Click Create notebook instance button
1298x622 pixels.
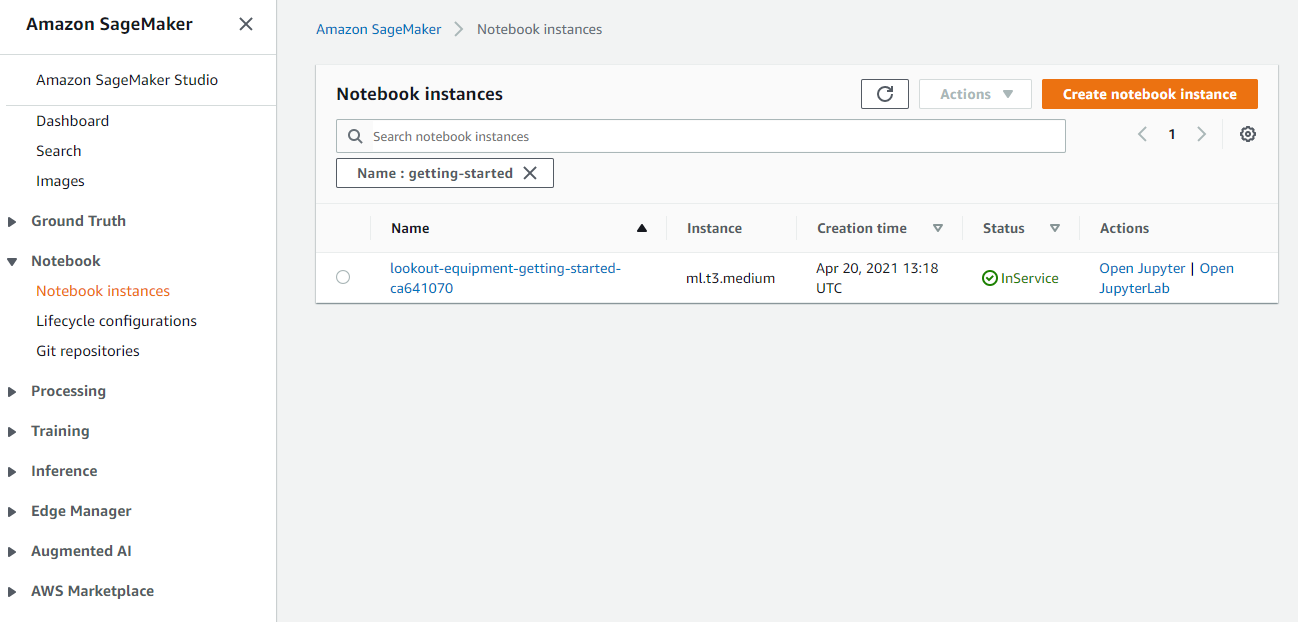click(1150, 94)
